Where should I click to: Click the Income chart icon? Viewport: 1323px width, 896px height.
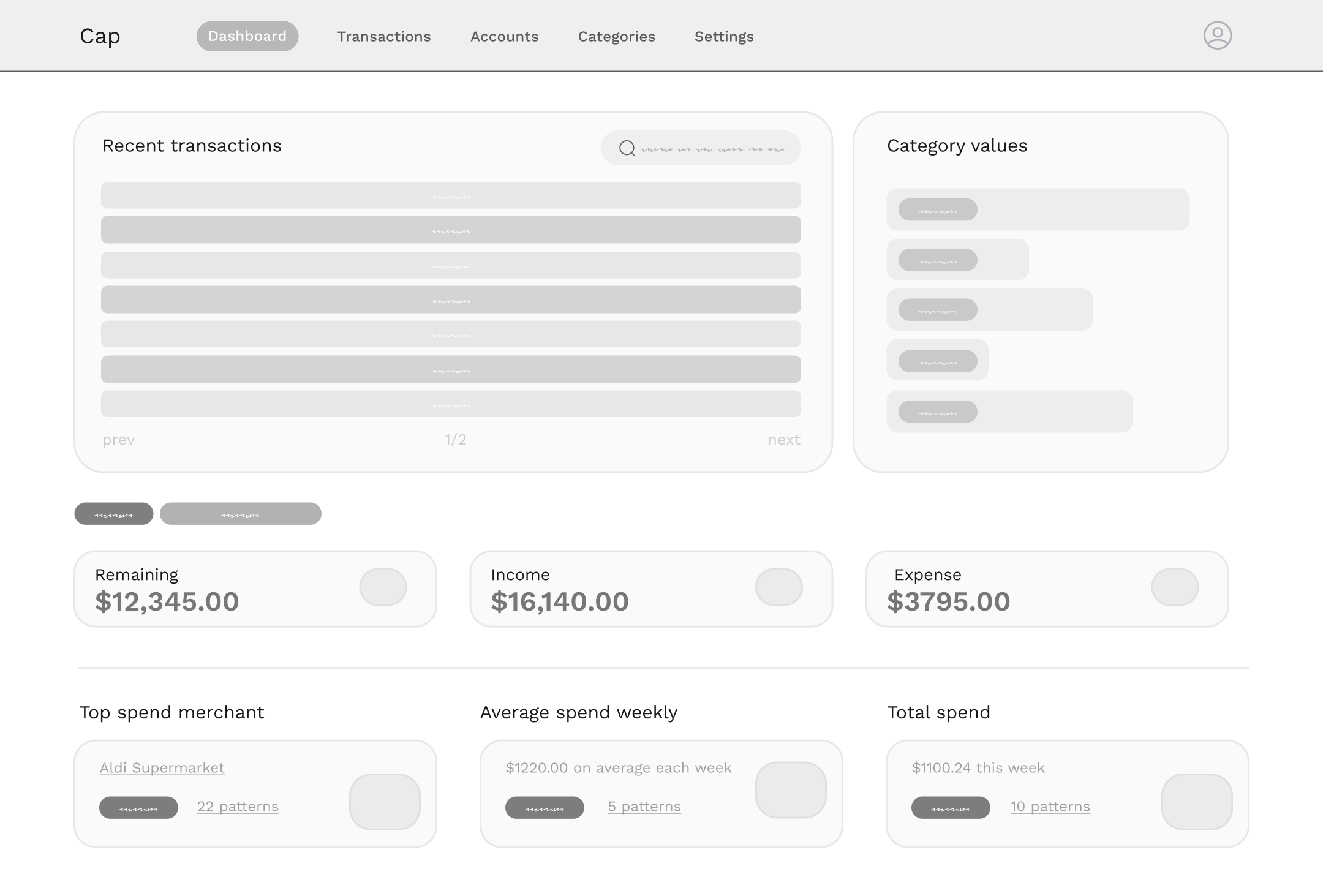(x=779, y=587)
